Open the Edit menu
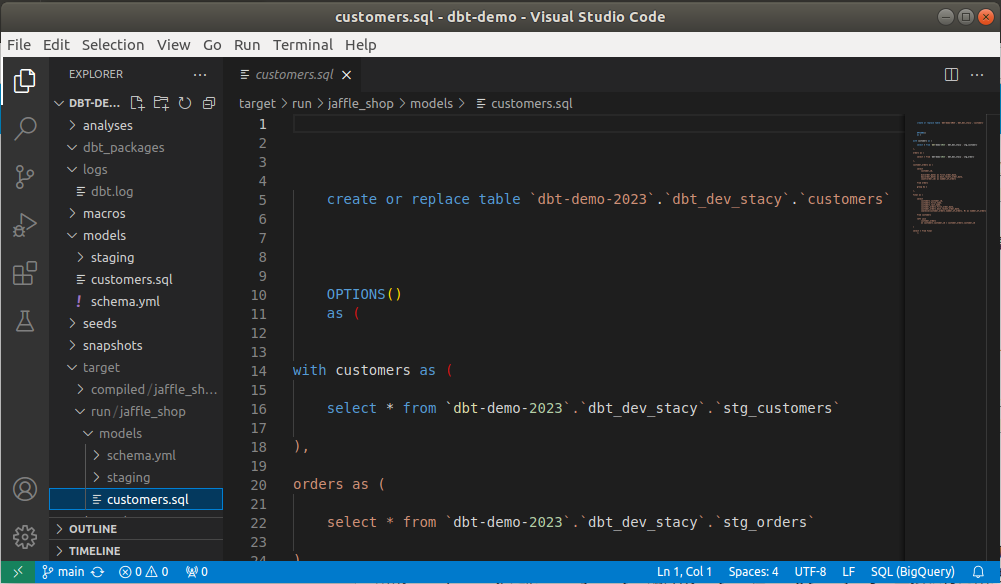 pos(56,45)
